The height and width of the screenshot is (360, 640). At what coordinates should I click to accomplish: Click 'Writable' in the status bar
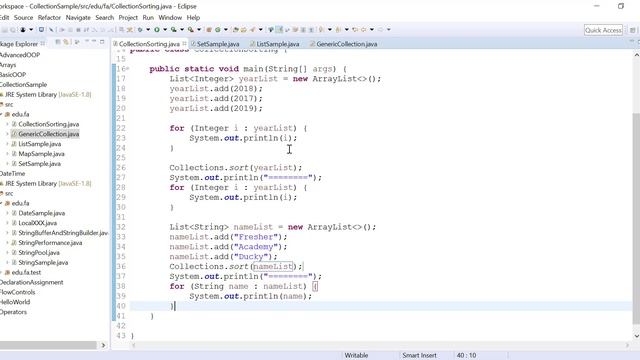point(356,355)
